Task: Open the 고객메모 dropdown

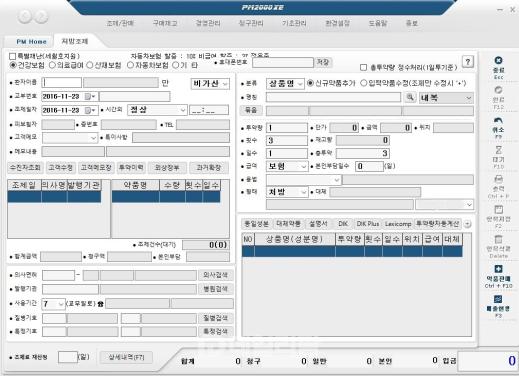Action: (70, 138)
